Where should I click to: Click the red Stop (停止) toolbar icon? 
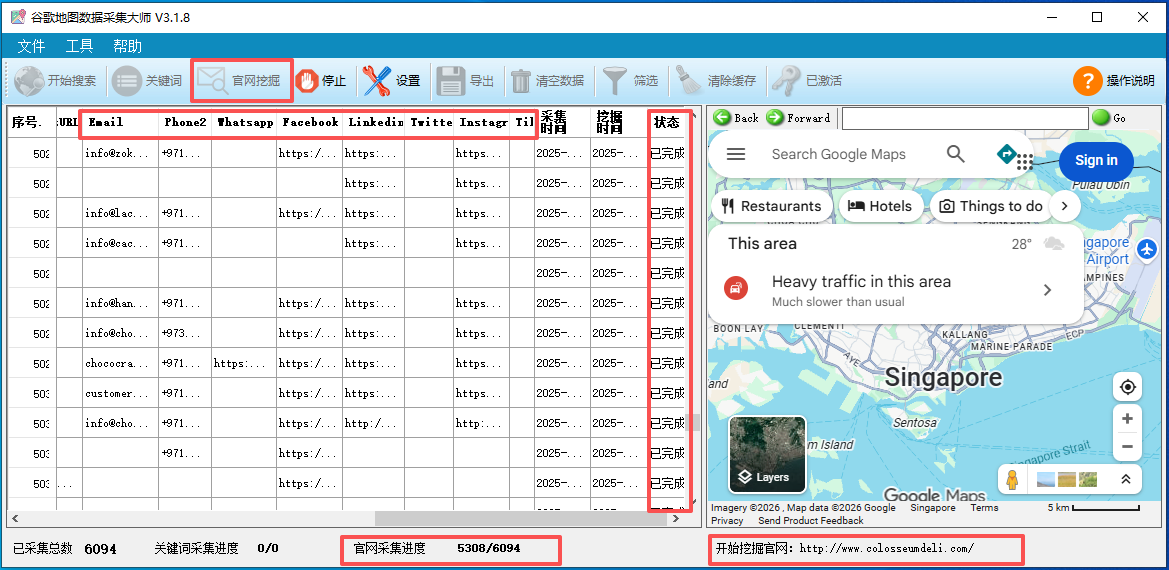(x=306, y=81)
